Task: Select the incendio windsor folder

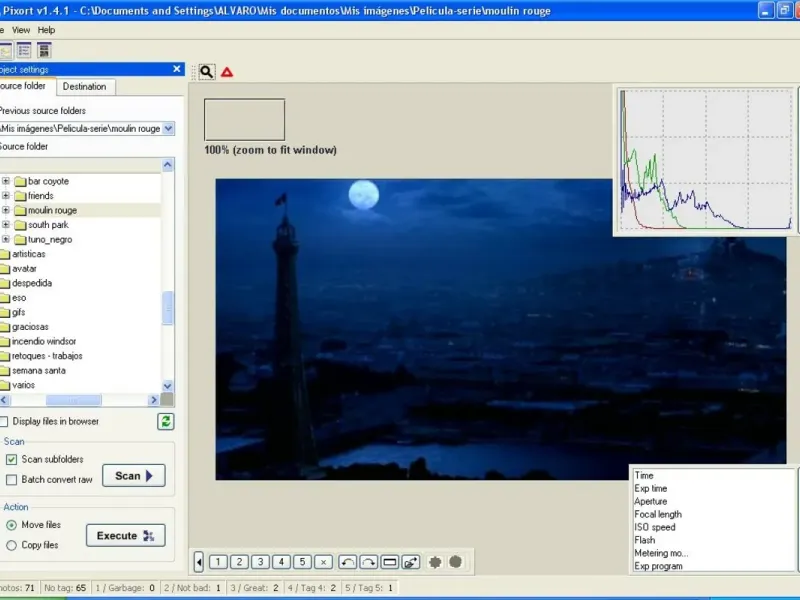Action: 43,342
